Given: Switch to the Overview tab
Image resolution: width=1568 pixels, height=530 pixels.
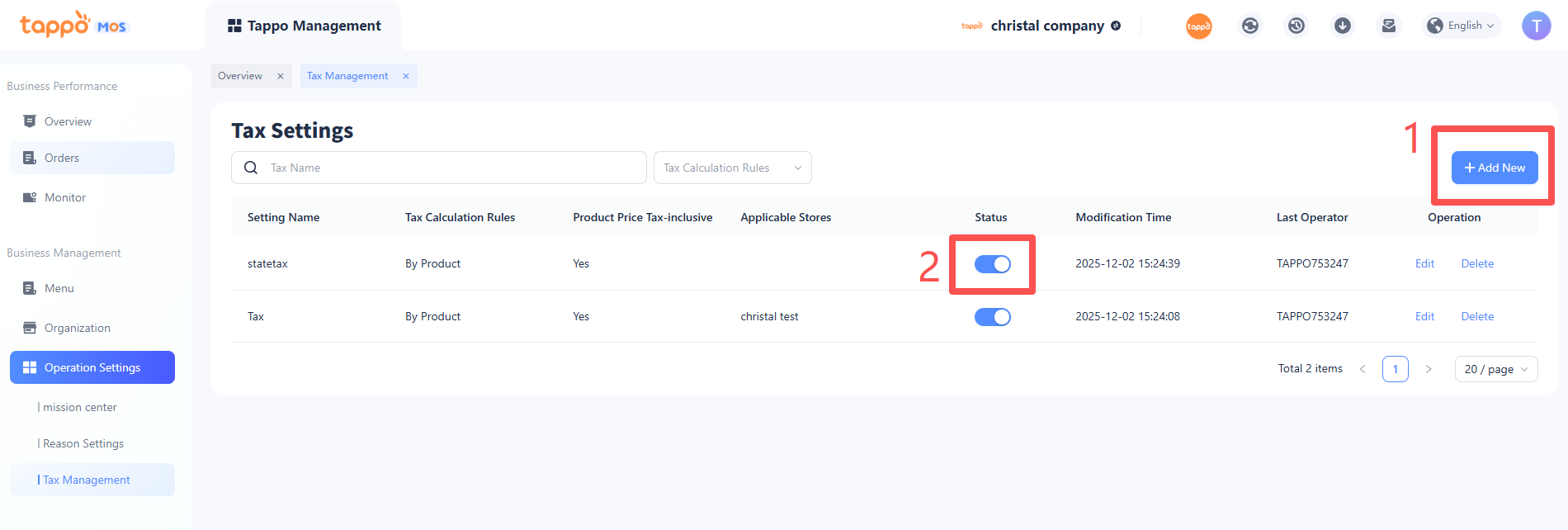Looking at the screenshot, I should point(240,76).
